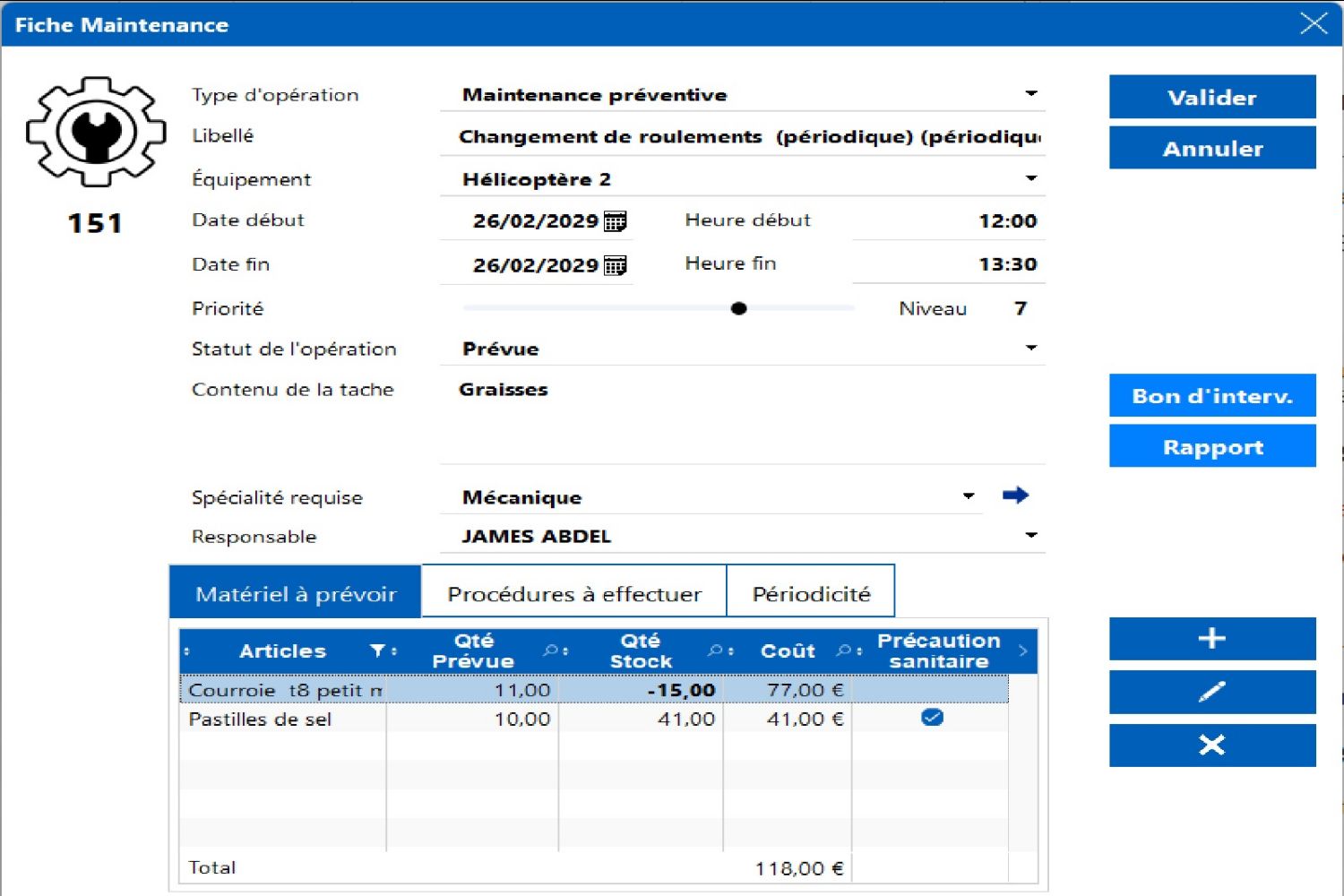This screenshot has height=896, width=1344.
Task: Delete selected article with X button
Action: click(1211, 745)
